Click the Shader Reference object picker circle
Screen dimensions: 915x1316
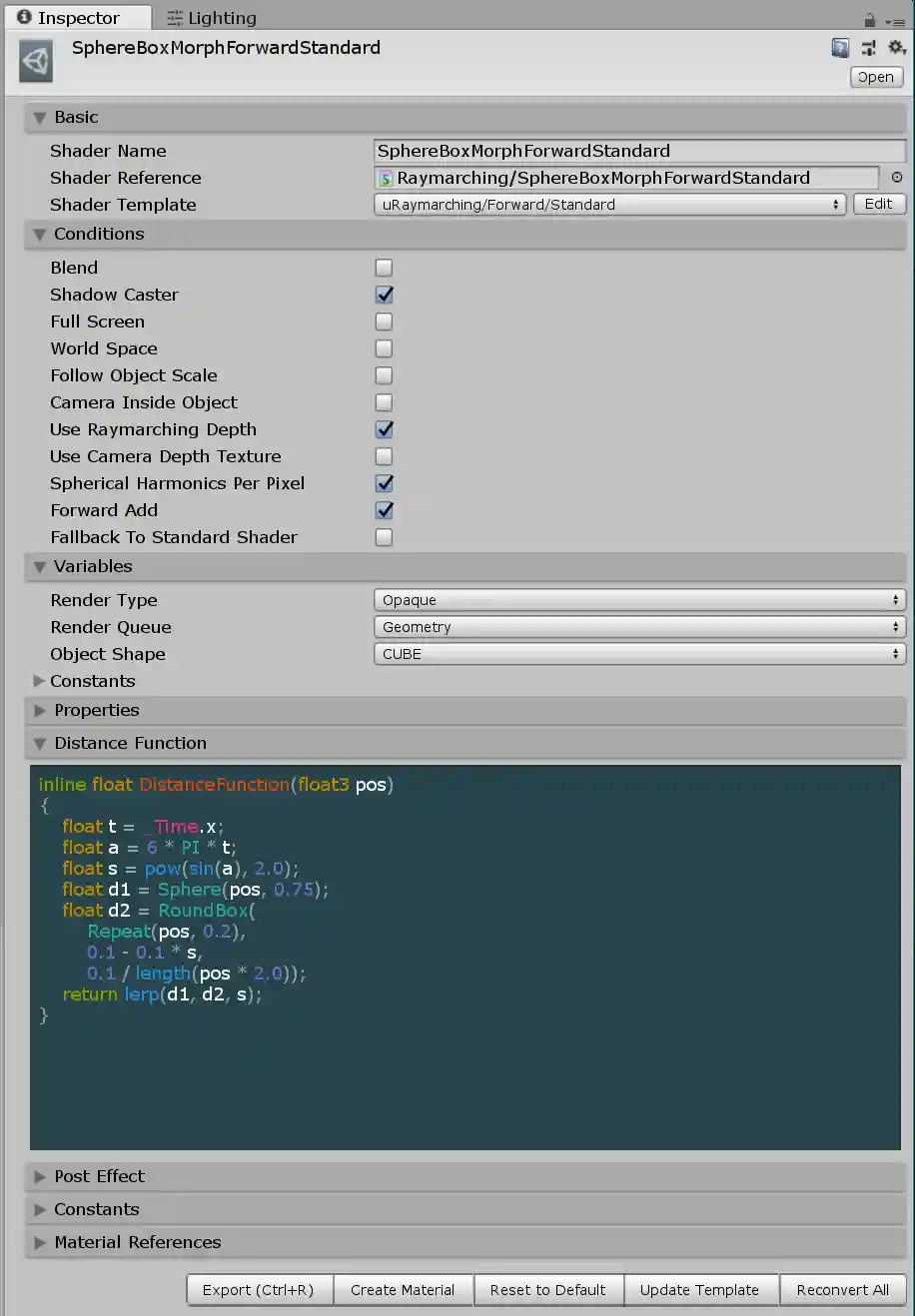click(x=896, y=178)
